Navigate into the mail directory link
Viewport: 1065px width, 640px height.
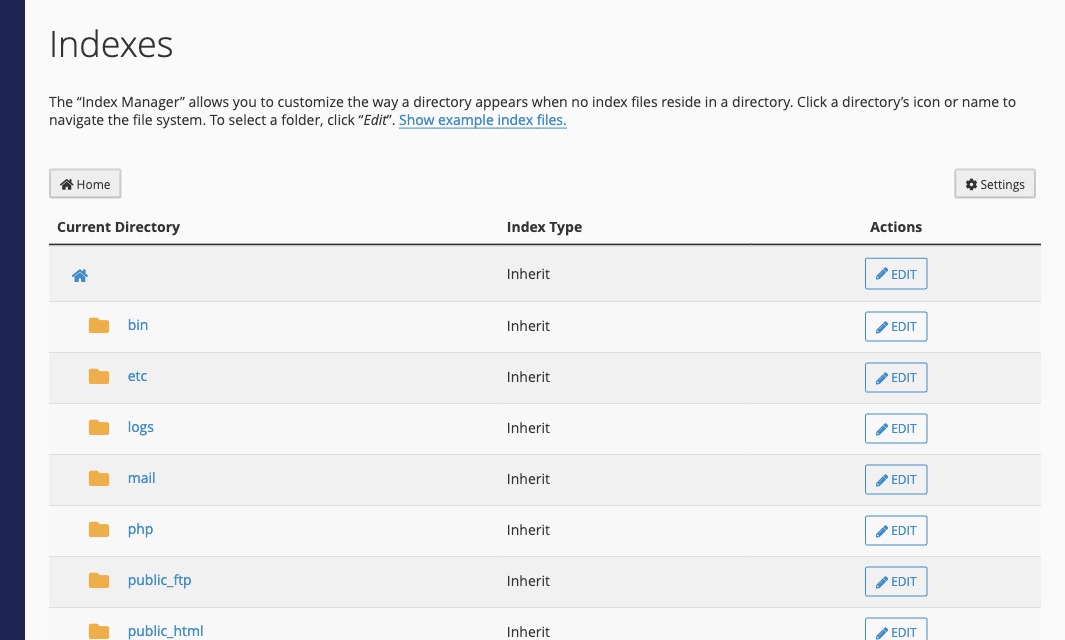pyautogui.click(x=141, y=478)
